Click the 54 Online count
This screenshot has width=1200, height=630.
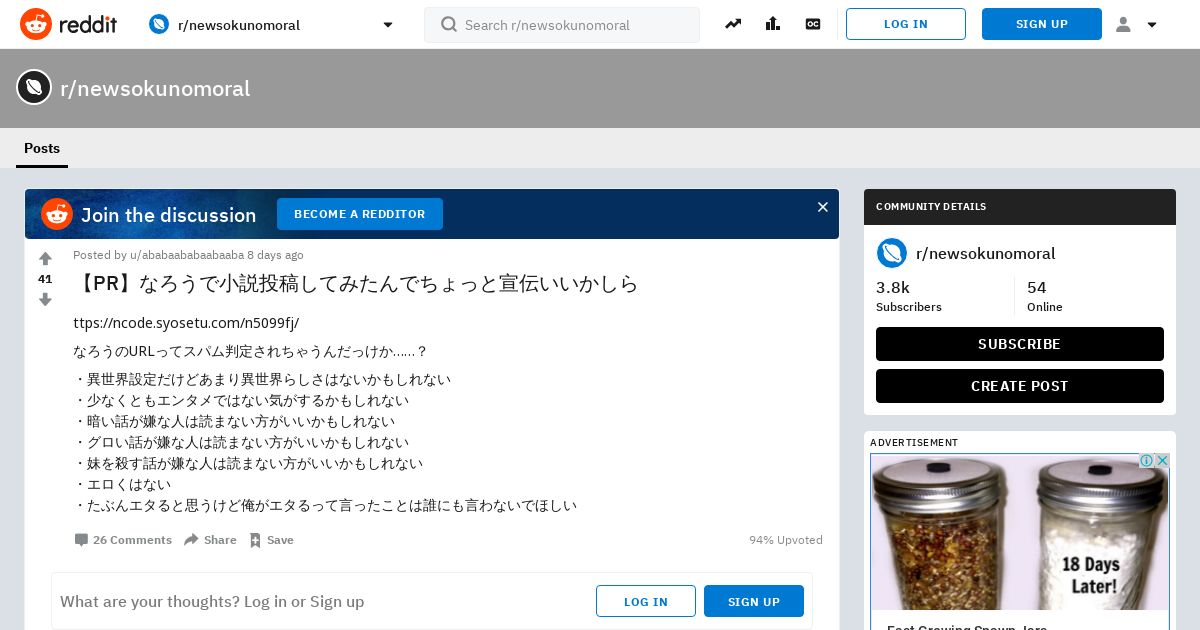click(x=1045, y=296)
